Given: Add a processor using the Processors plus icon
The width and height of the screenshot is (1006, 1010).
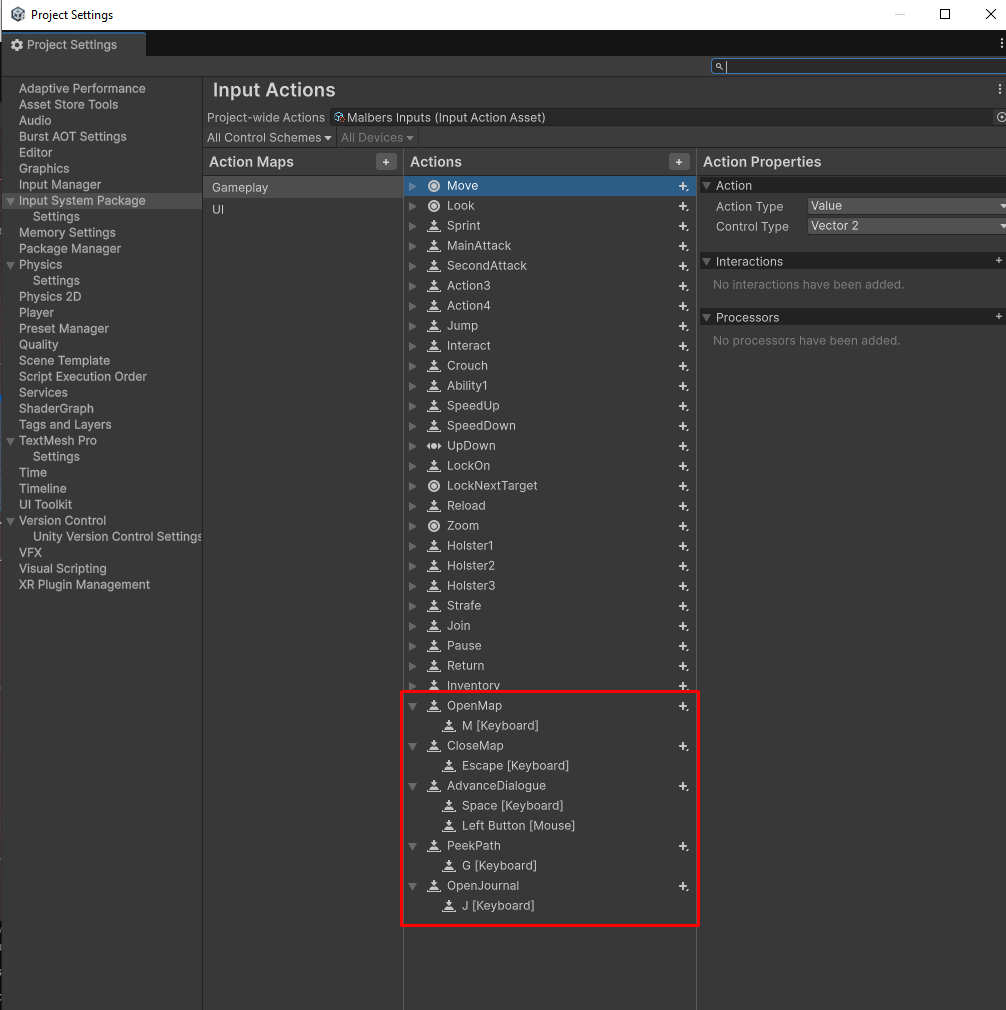Looking at the screenshot, I should pyautogui.click(x=998, y=317).
